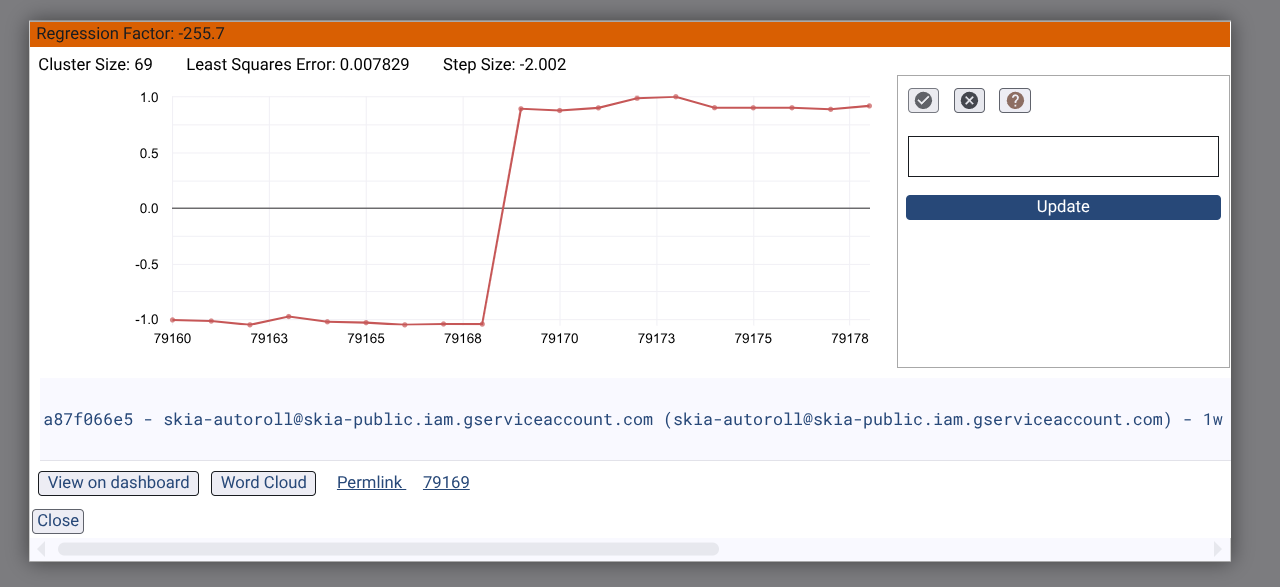This screenshot has height=587, width=1280.
Task: Click y-axis label 0.5 on chart
Action: (149, 153)
